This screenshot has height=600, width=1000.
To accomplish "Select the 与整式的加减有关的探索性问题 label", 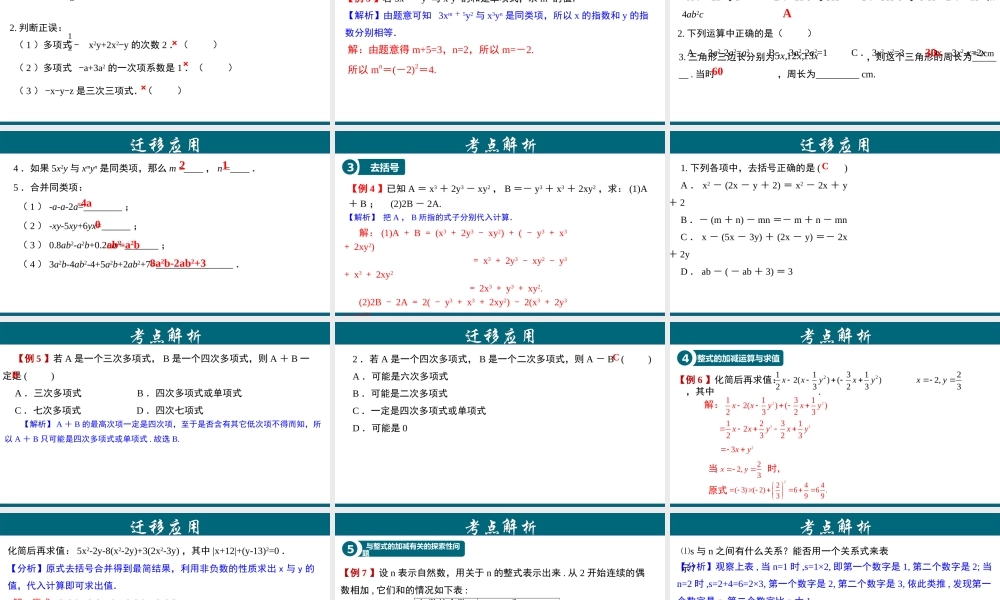I will 413,548.
